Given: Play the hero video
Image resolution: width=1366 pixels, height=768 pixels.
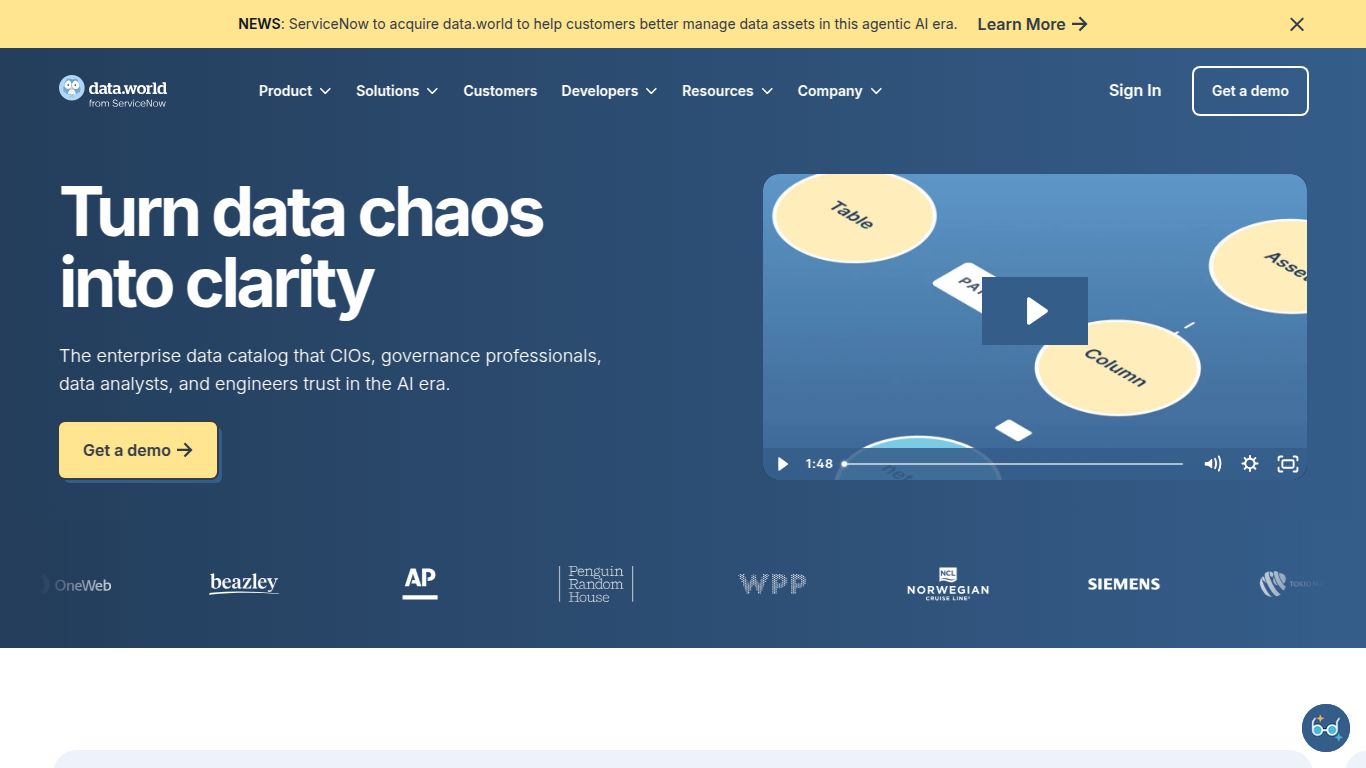Looking at the screenshot, I should [x=1035, y=311].
